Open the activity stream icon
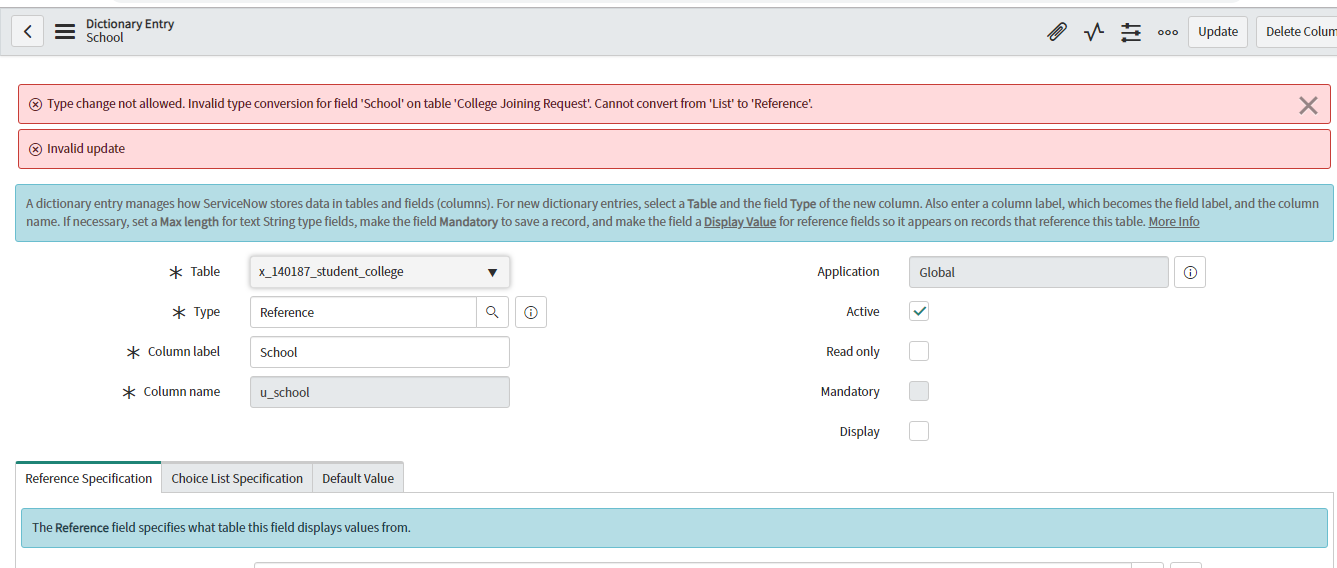 pyautogui.click(x=1094, y=32)
